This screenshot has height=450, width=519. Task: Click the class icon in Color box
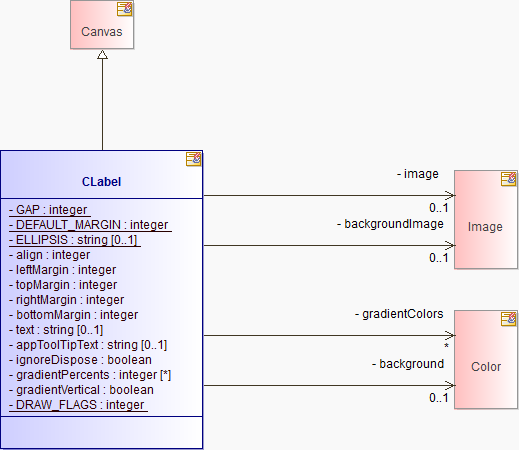tap(509, 319)
